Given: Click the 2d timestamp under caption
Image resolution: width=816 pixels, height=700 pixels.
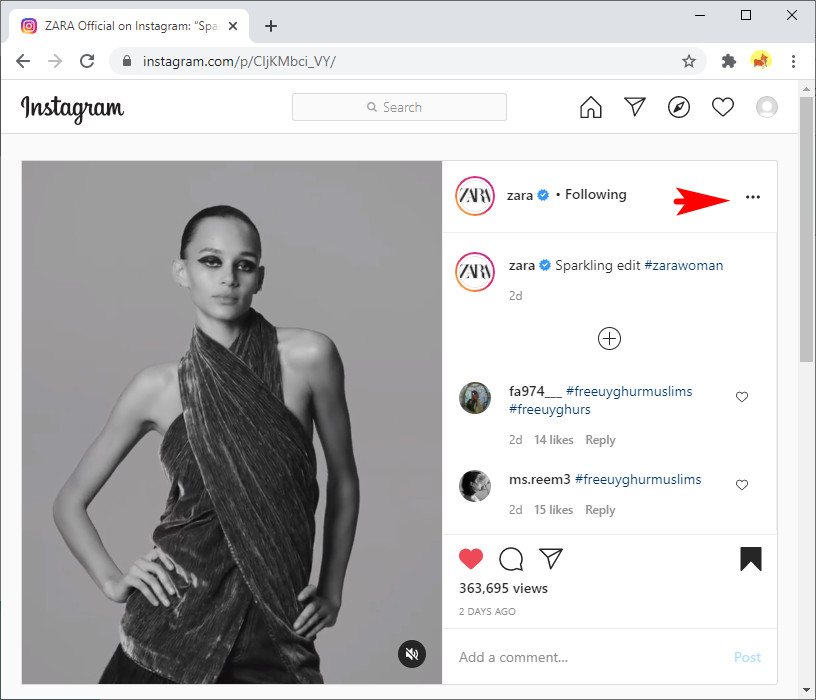Looking at the screenshot, I should [x=515, y=296].
